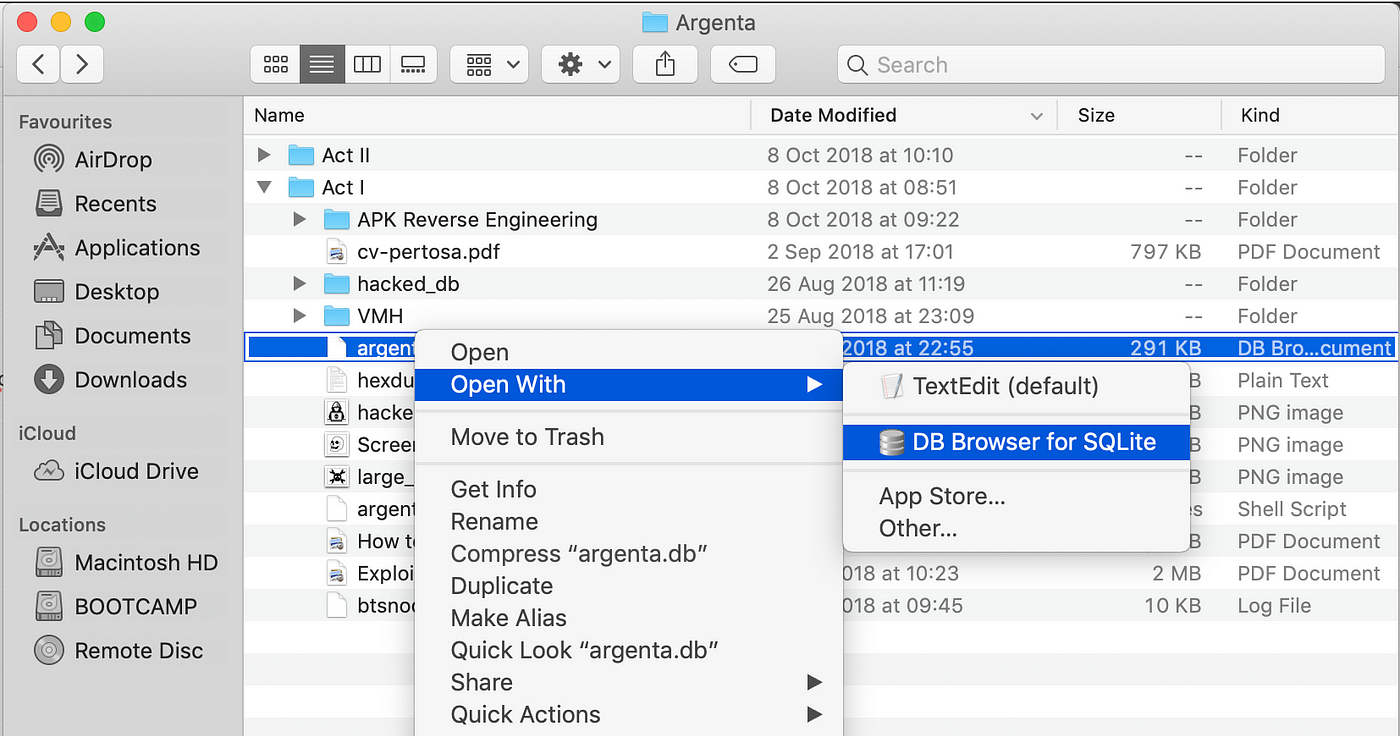Click the Screenshot PNG image thumbnail
This screenshot has width=1400, height=736.
click(336, 444)
